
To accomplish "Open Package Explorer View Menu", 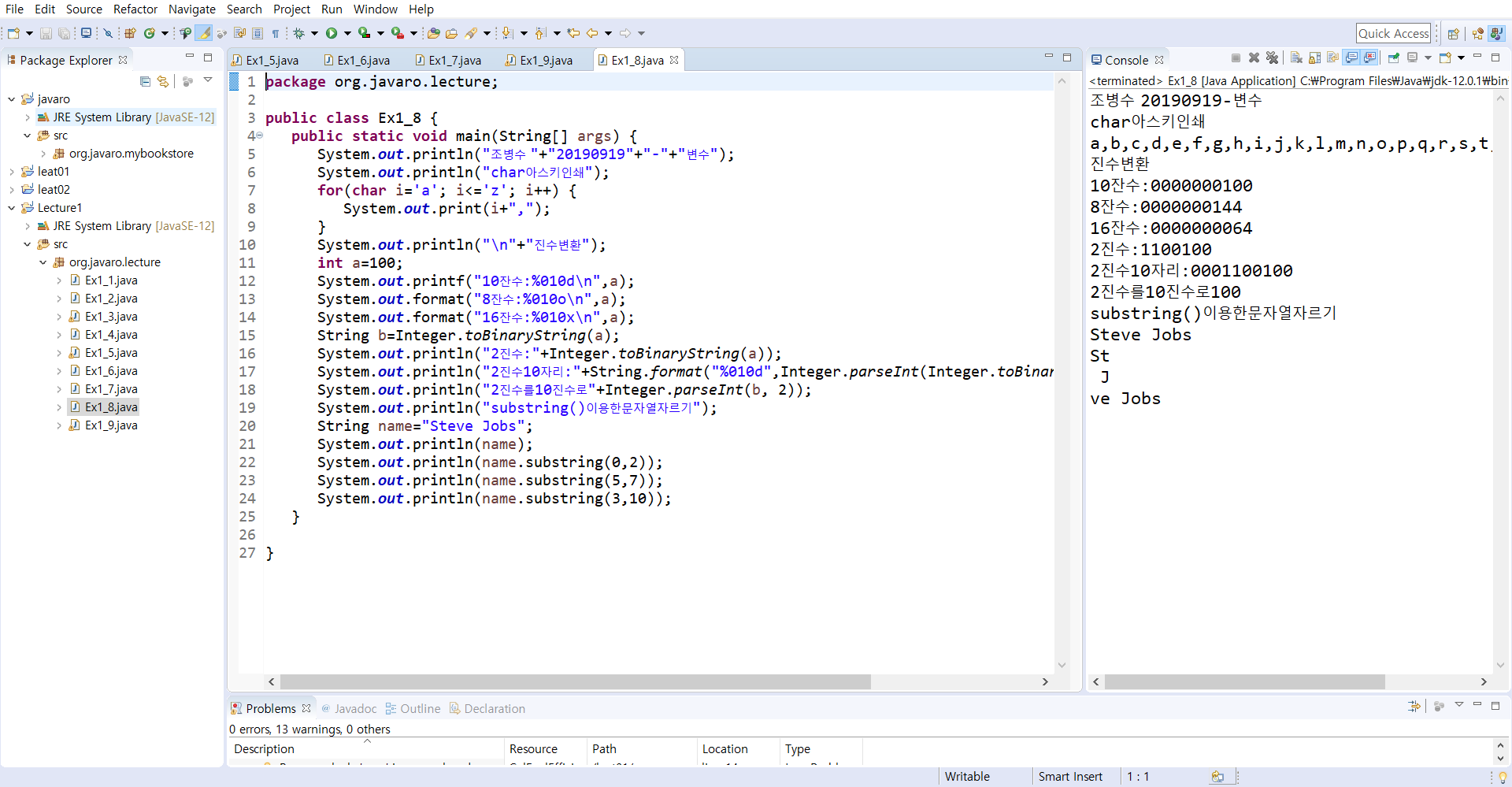I will coord(208,80).
